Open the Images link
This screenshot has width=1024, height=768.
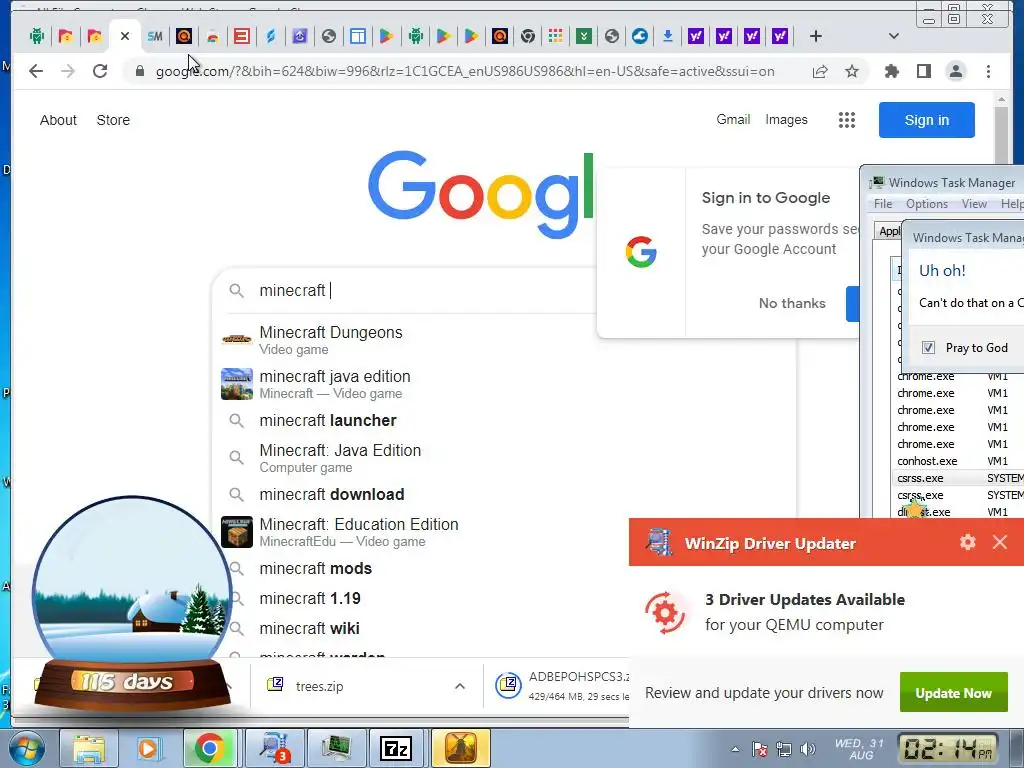[786, 120]
